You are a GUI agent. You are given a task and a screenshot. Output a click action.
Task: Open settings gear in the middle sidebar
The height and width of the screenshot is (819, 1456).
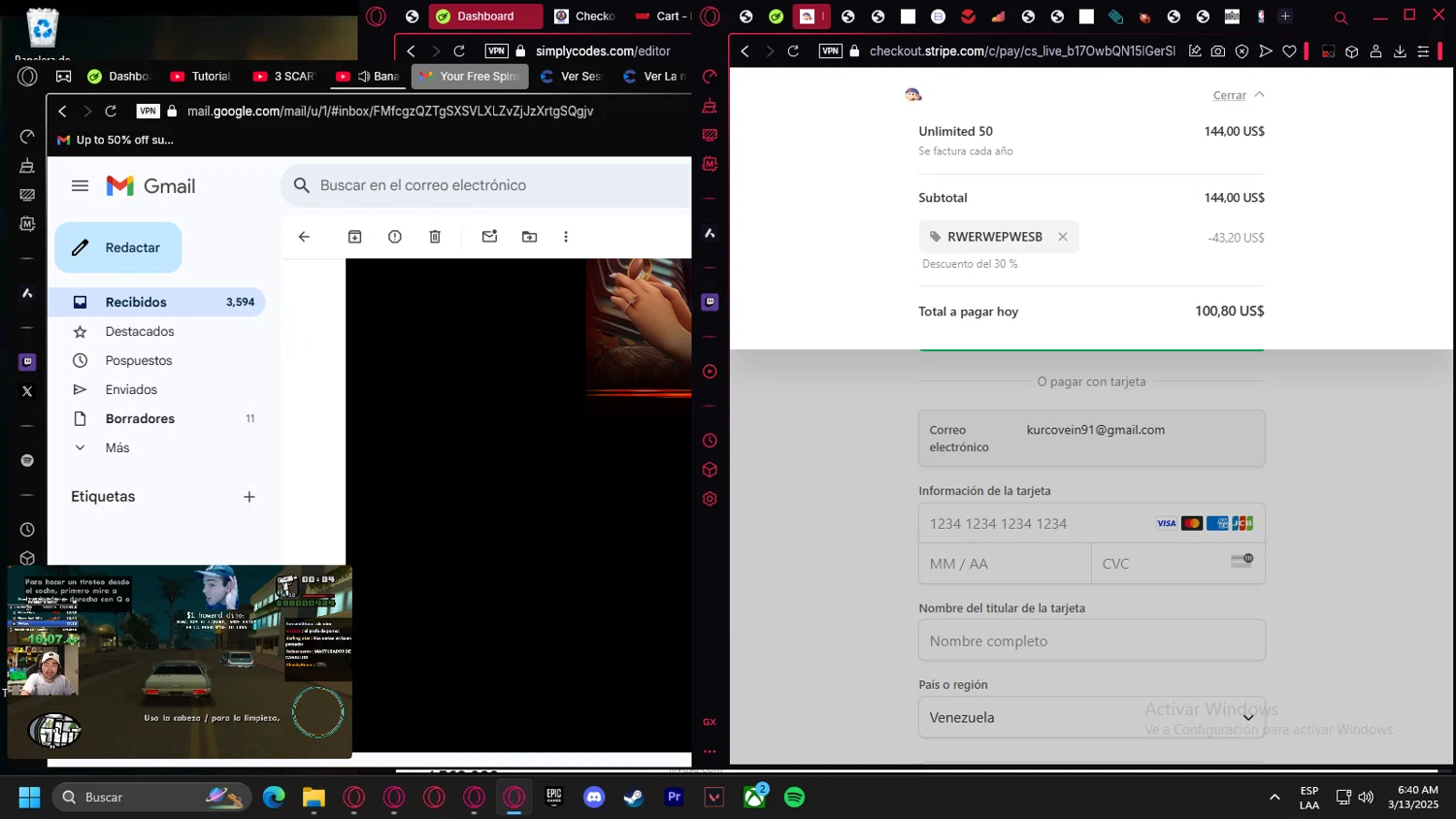[x=710, y=499]
